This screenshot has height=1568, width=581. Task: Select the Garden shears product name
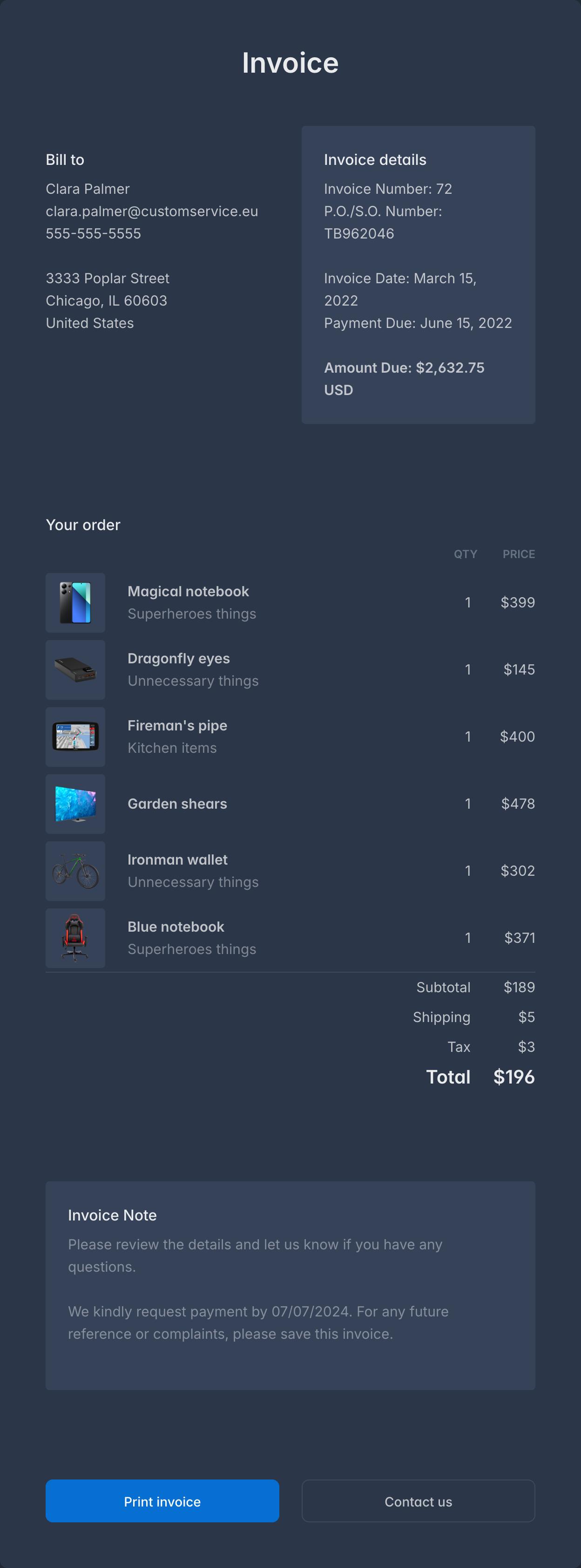177,804
